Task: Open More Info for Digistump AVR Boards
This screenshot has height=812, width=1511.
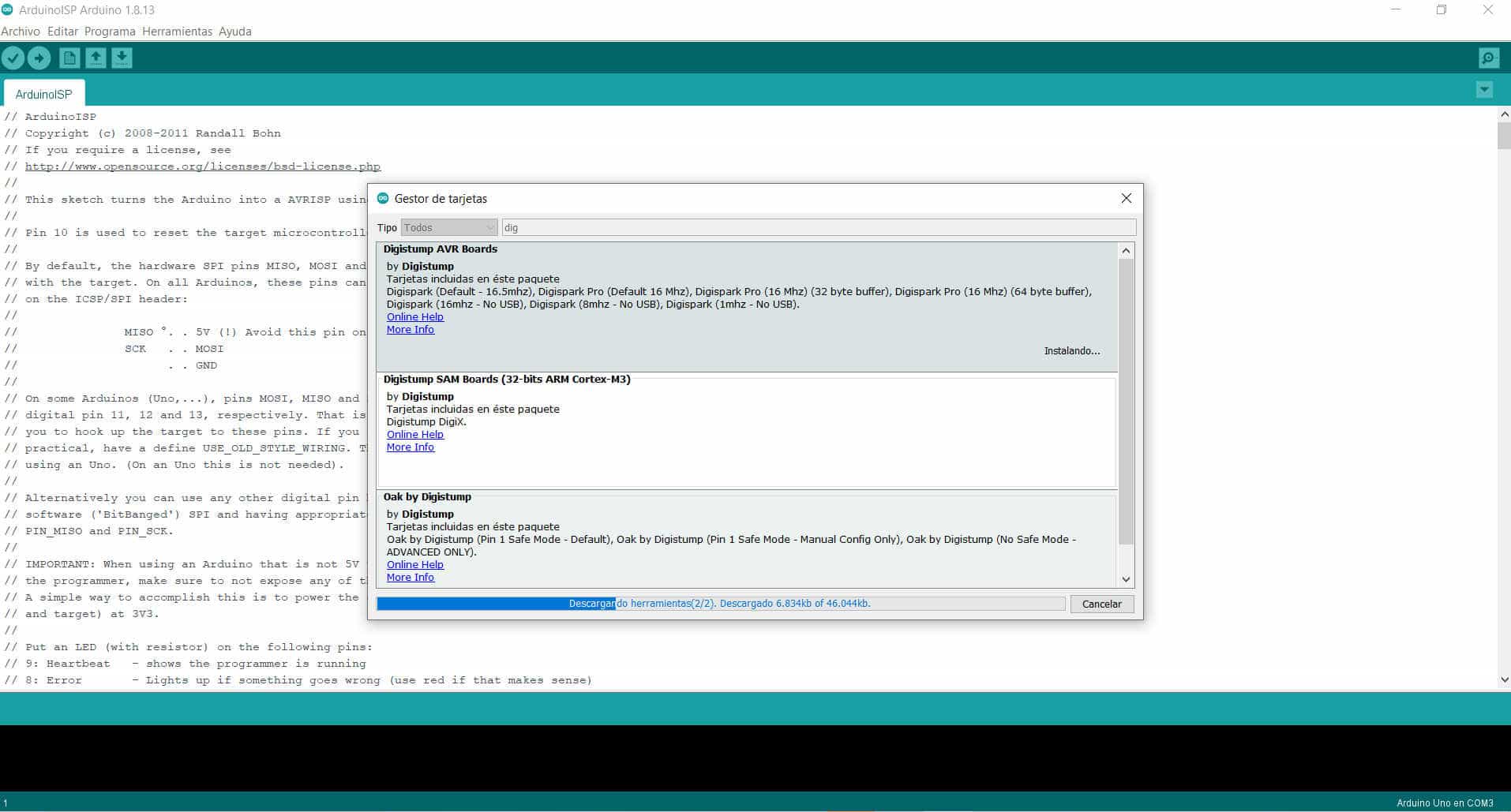Action: [x=411, y=329]
